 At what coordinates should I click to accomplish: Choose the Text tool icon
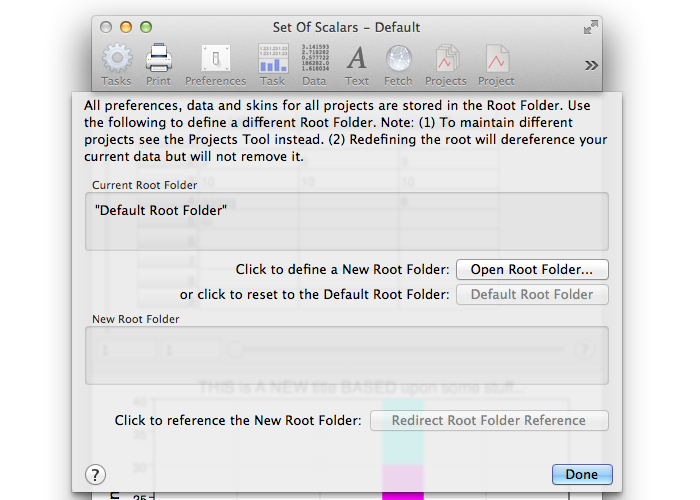357,58
